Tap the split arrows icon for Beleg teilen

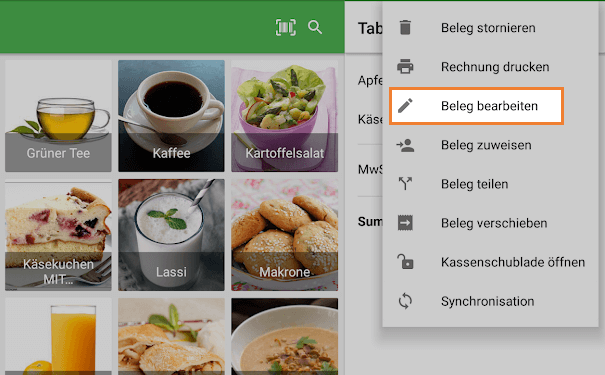tap(405, 184)
